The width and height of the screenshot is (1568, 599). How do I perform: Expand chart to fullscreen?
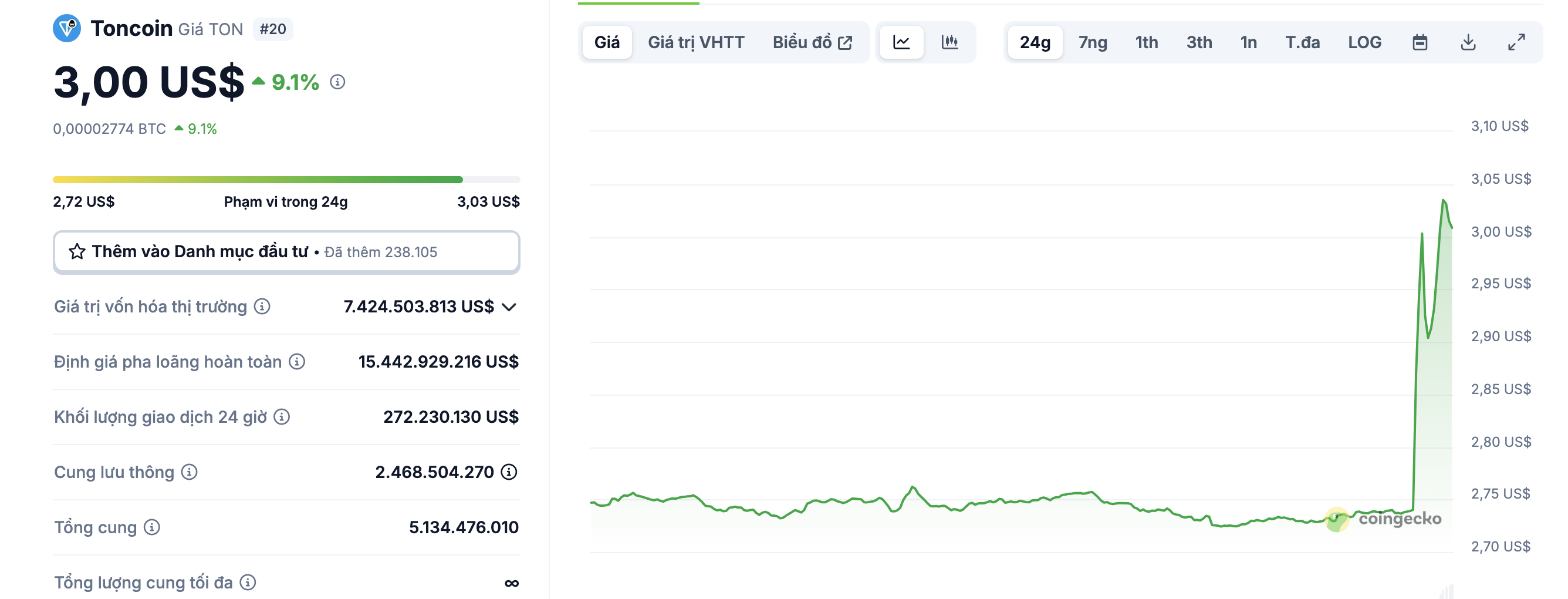1516,42
